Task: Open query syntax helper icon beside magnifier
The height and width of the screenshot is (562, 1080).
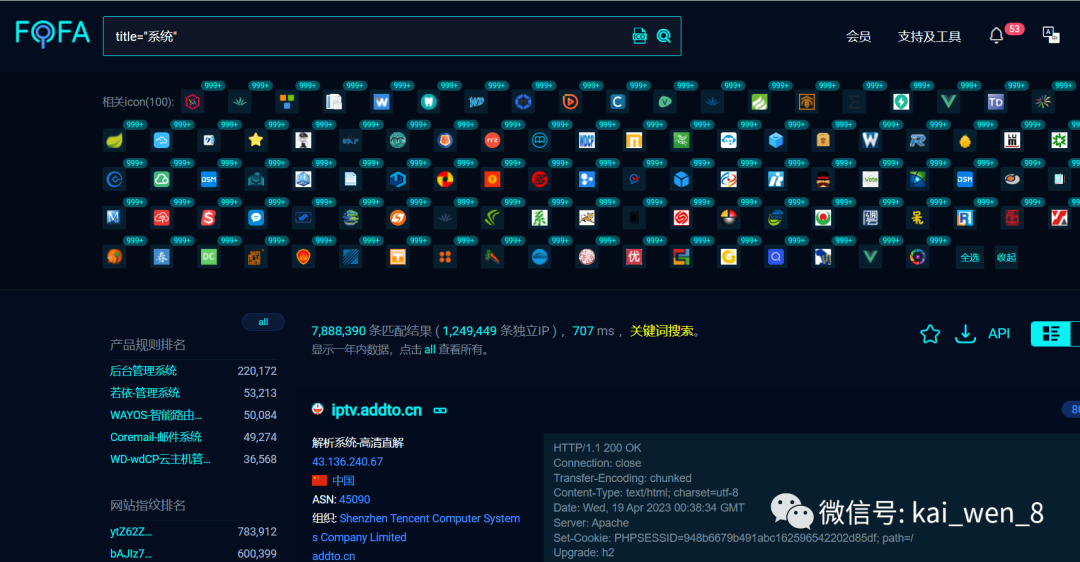Action: (639, 36)
